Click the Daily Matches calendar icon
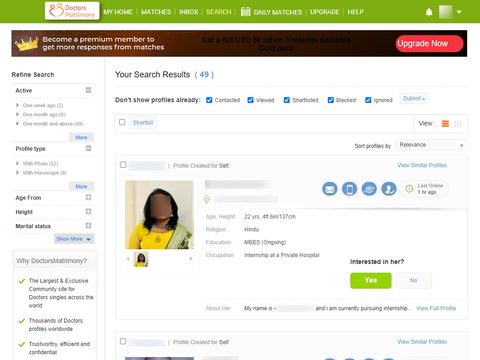This screenshot has height=360, width=480. coord(245,12)
